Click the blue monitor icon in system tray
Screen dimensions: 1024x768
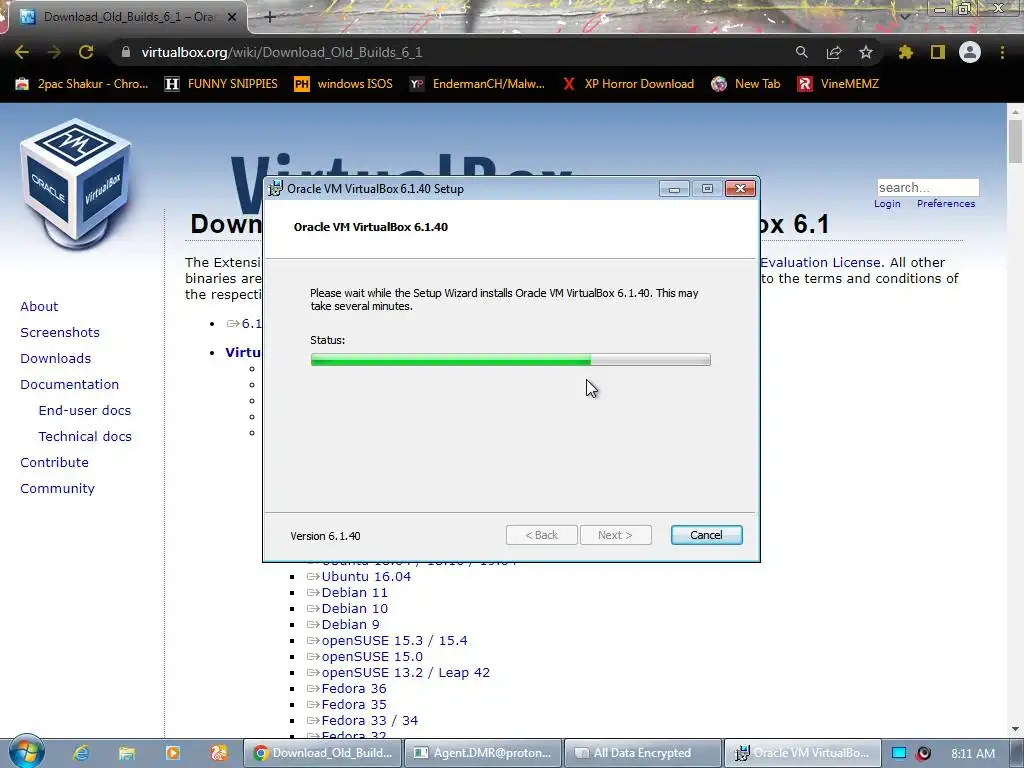(x=899, y=753)
